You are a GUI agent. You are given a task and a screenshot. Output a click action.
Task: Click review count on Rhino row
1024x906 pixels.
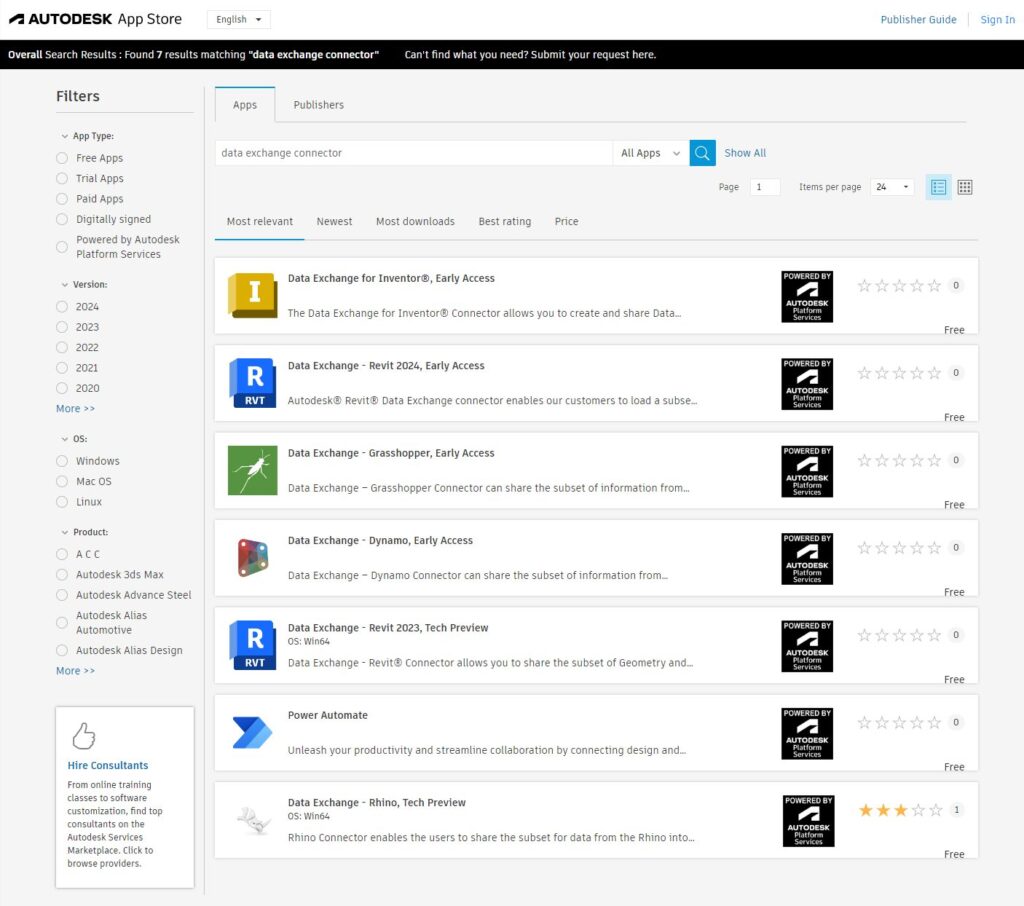(957, 810)
